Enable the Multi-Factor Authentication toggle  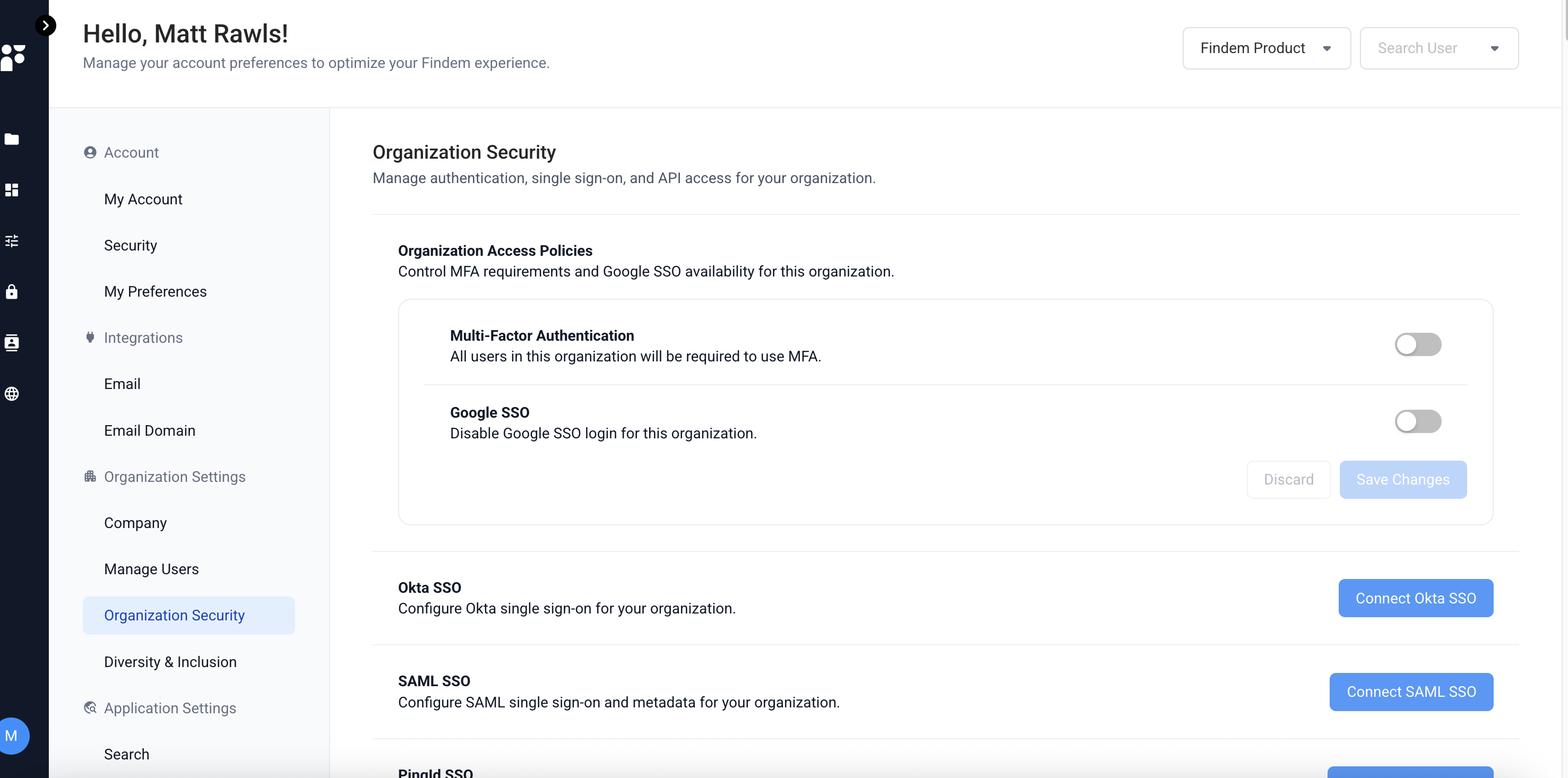pos(1418,344)
